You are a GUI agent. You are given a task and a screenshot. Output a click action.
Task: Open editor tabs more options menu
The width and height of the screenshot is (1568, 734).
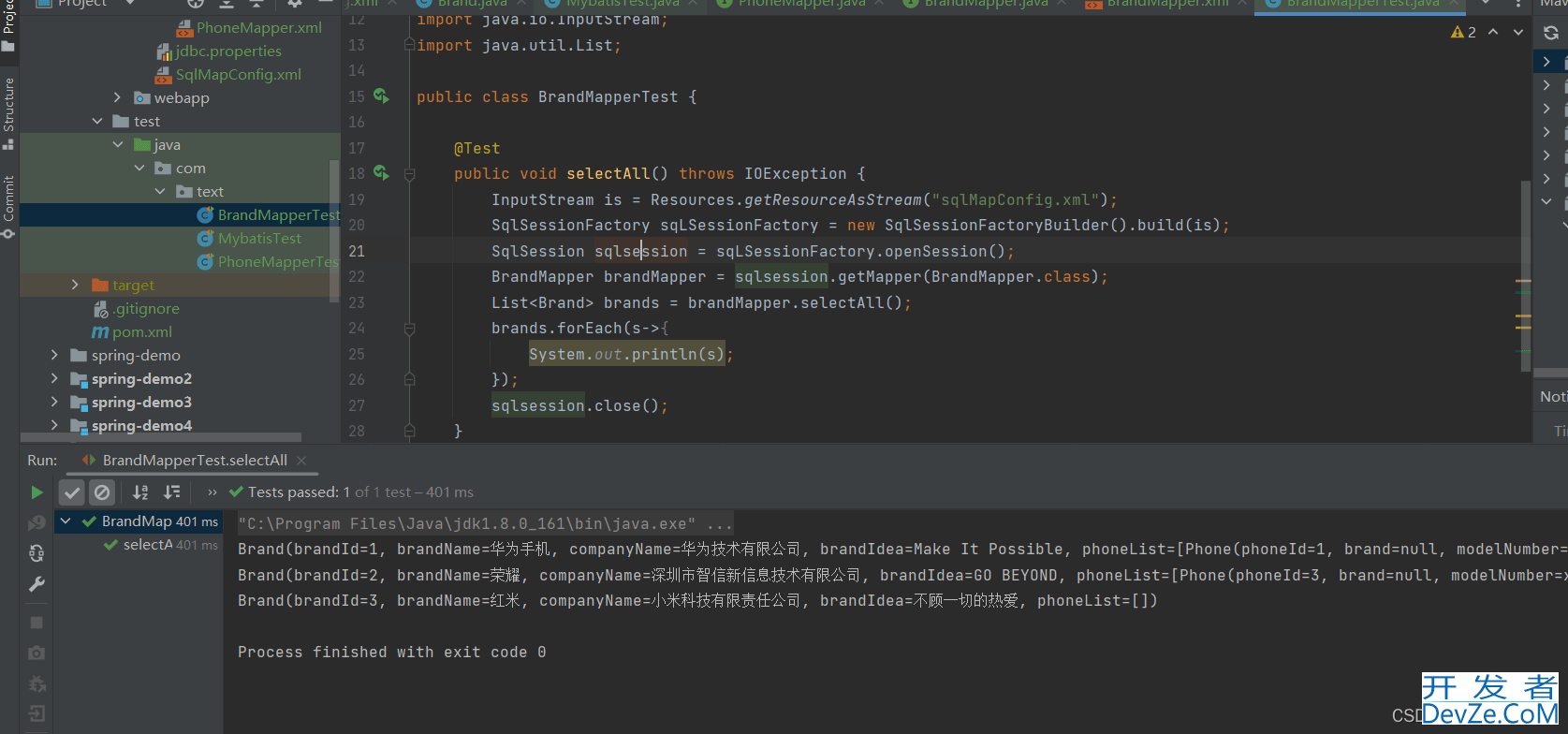1517,4
